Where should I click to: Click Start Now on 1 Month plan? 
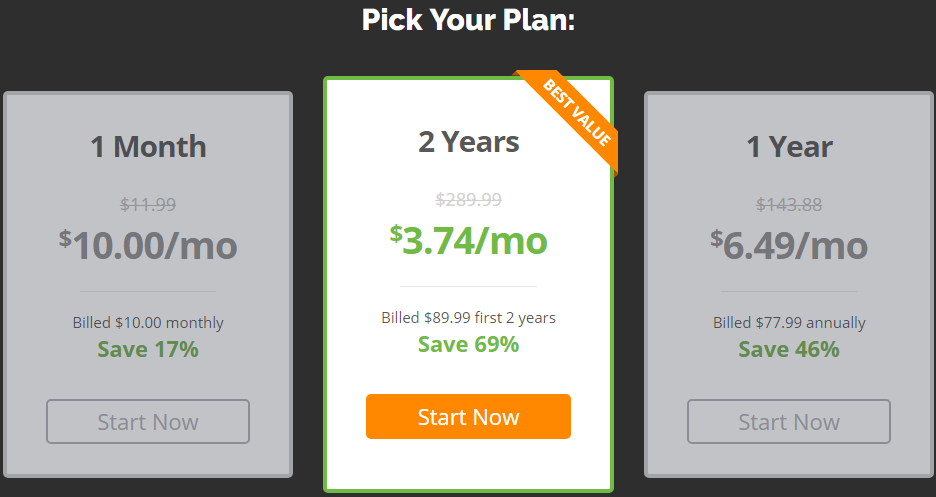tap(148, 421)
